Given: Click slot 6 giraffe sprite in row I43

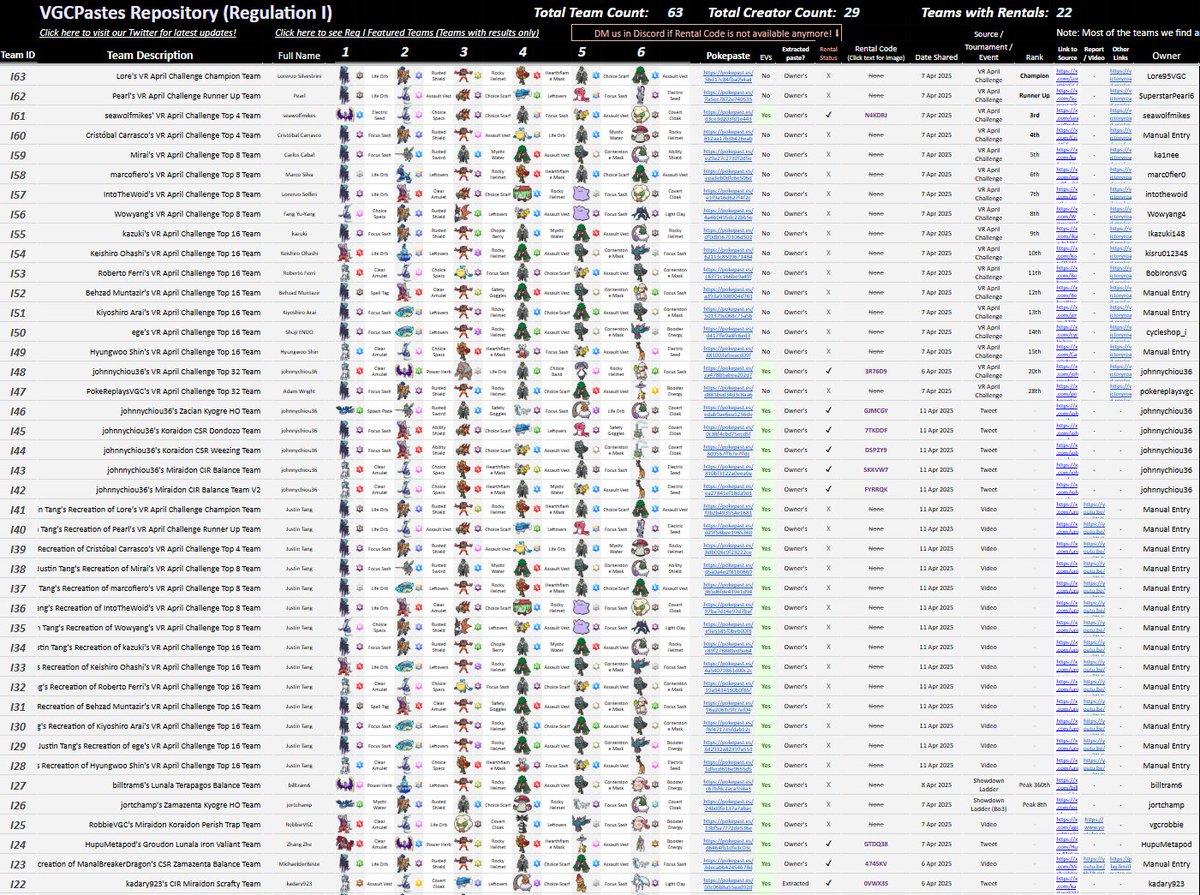Looking at the screenshot, I should point(641,470).
